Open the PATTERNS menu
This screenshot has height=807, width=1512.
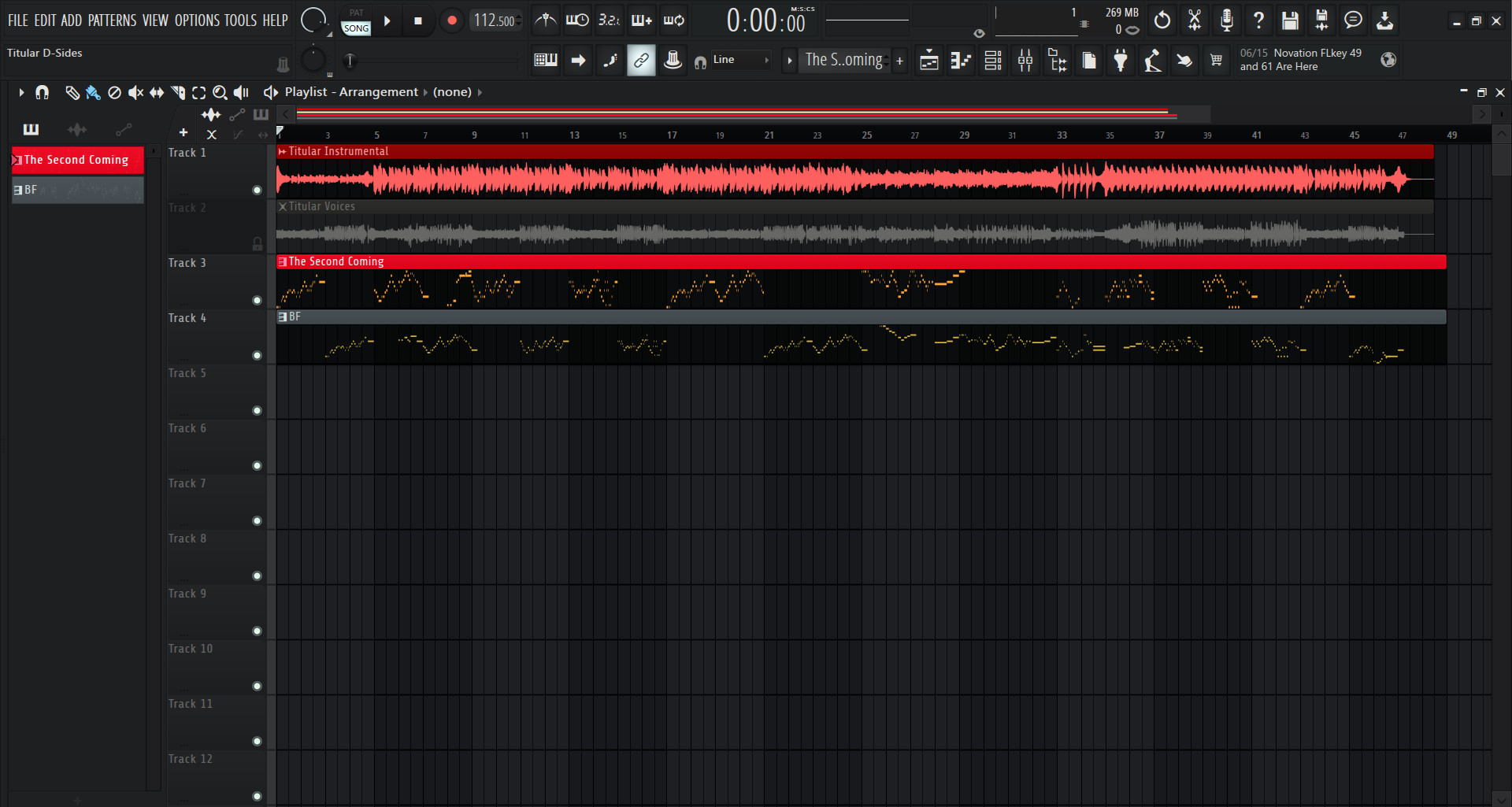point(113,20)
